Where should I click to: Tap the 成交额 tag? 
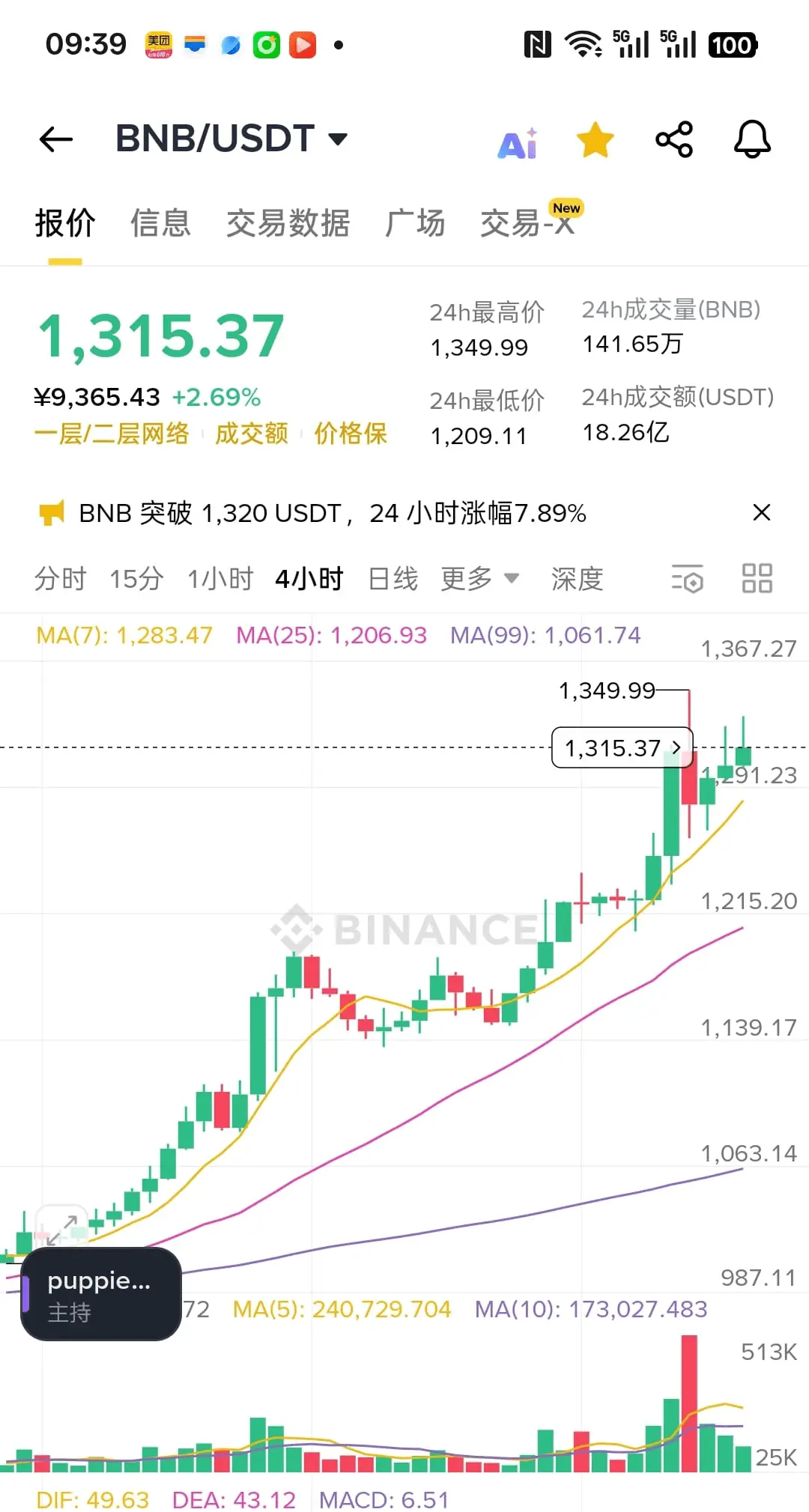[x=252, y=434]
